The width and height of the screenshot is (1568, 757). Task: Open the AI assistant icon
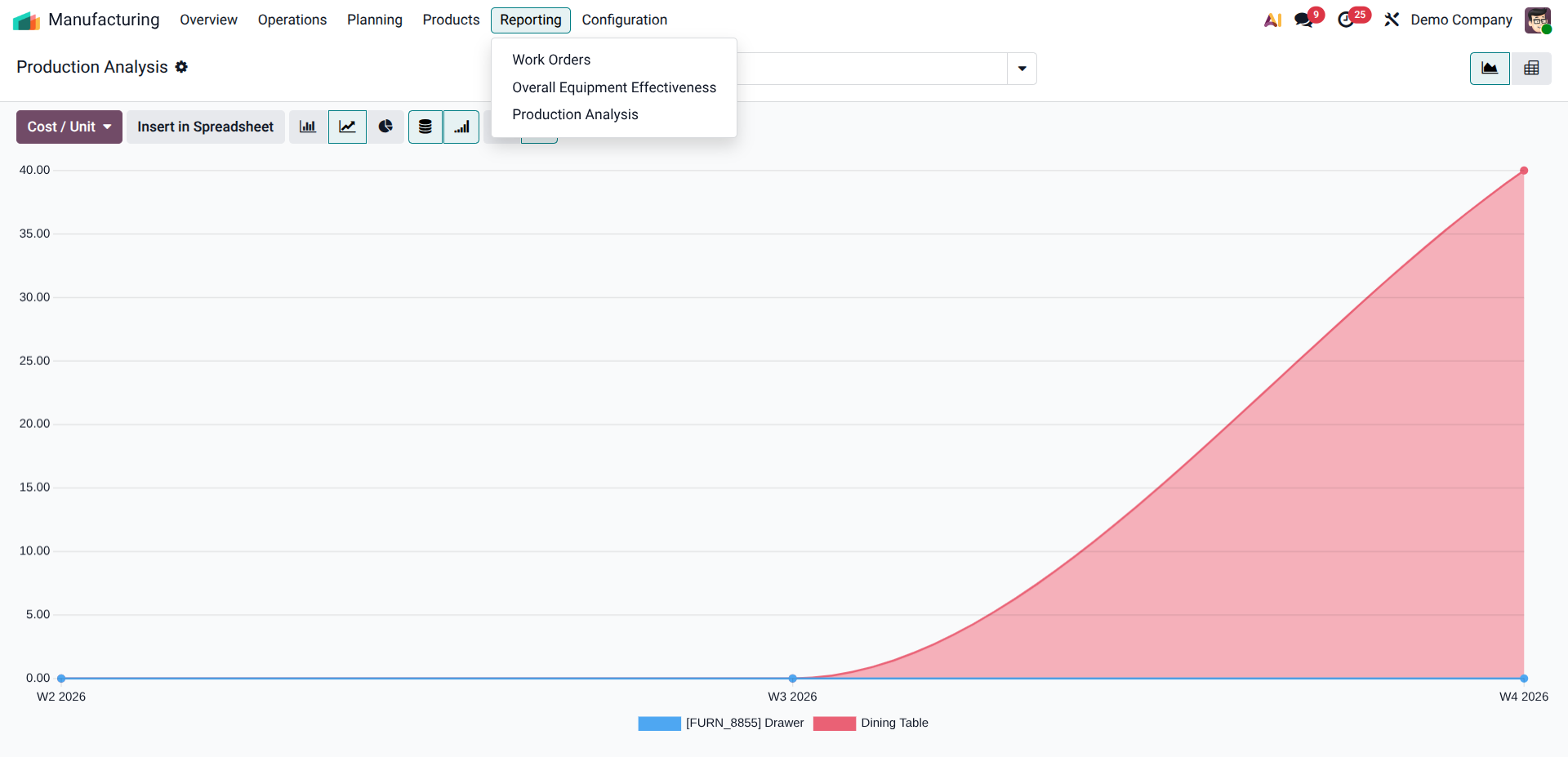1272,20
